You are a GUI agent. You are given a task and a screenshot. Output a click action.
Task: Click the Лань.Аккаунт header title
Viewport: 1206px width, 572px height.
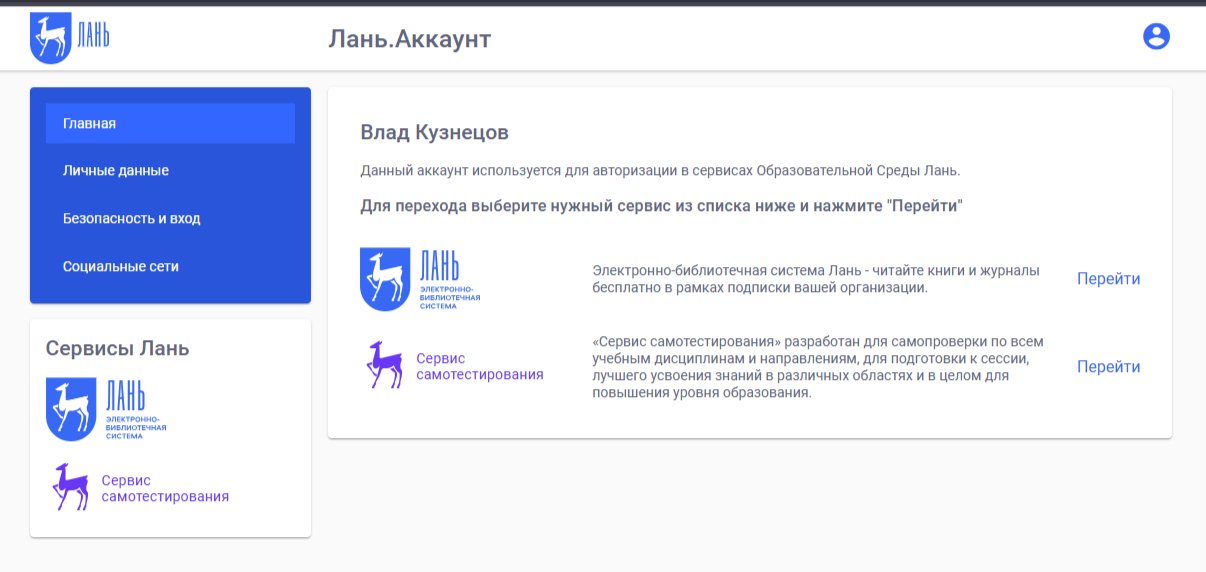click(409, 39)
